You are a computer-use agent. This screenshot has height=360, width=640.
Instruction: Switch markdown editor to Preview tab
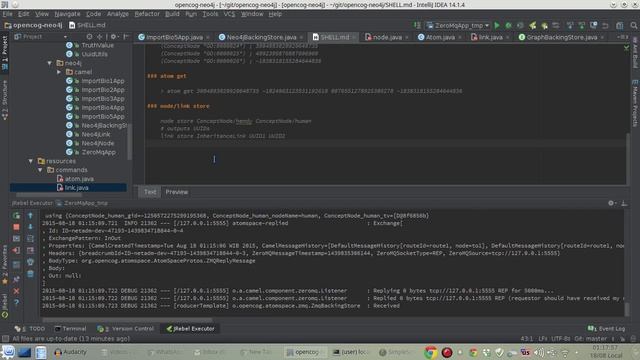coord(177,192)
